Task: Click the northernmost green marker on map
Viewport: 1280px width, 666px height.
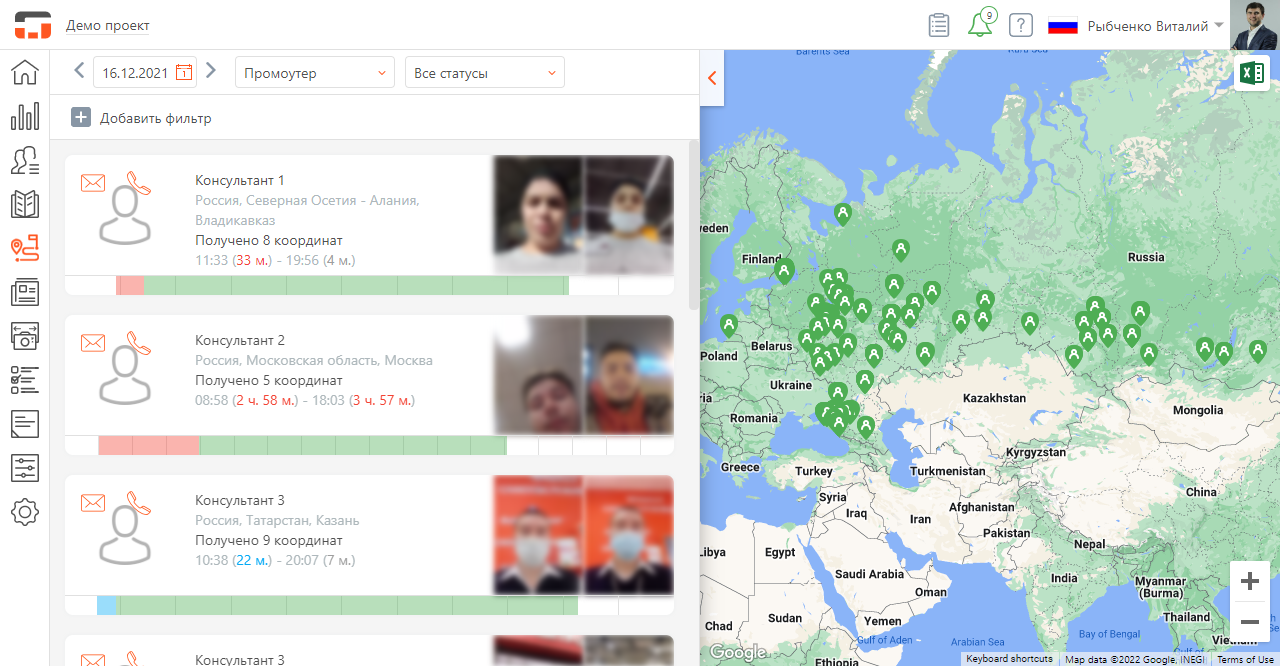Action: pos(843,214)
